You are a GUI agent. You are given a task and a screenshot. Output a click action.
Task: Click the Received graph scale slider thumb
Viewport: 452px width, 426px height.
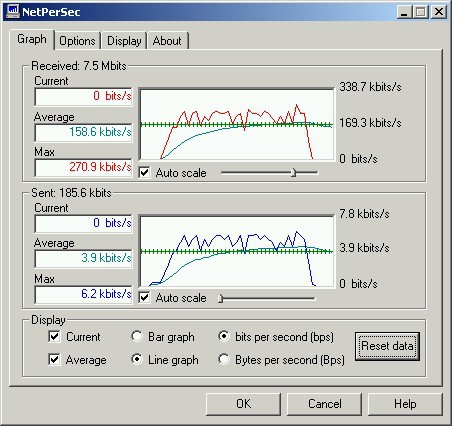point(293,172)
